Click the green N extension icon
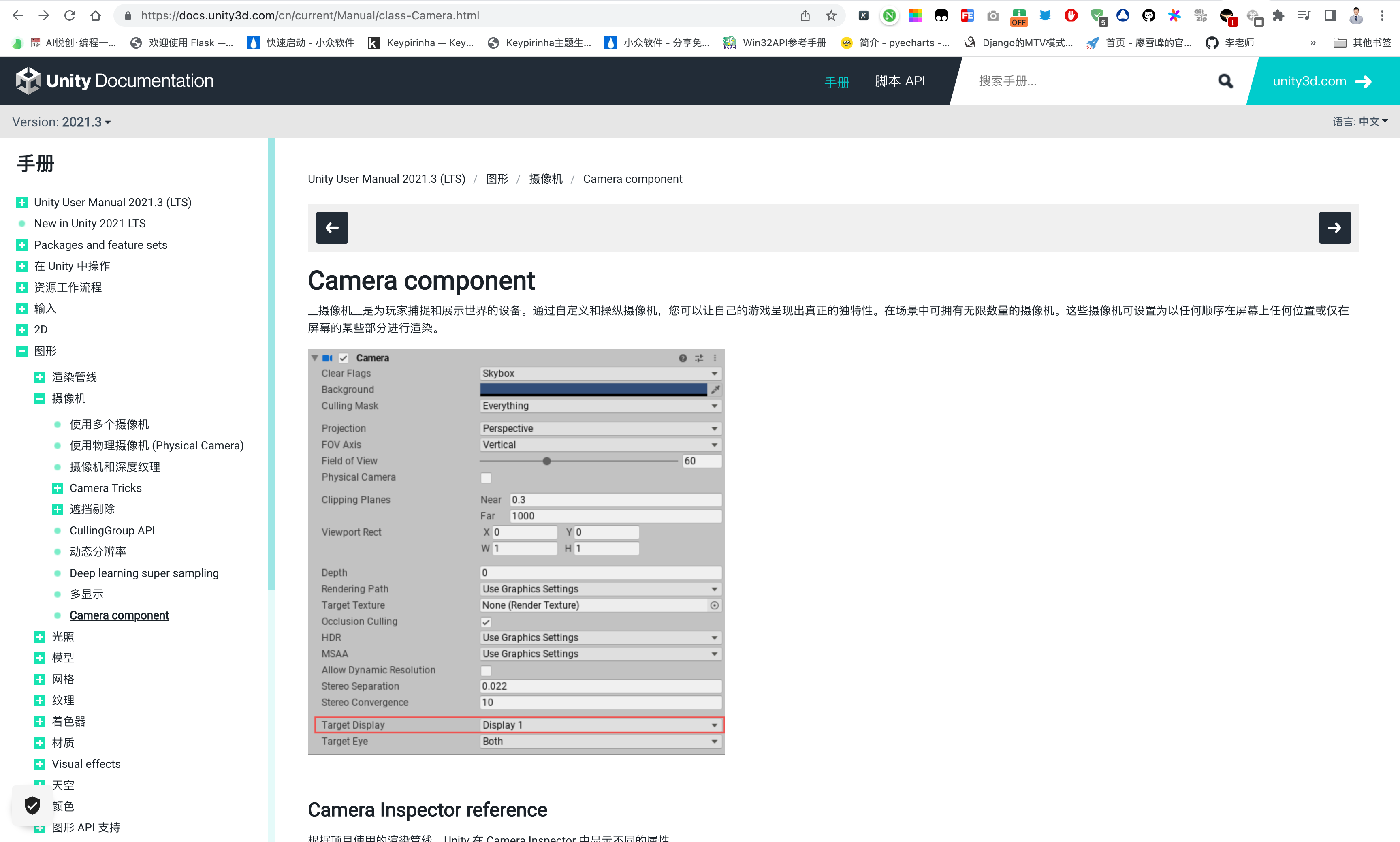 [x=889, y=15]
